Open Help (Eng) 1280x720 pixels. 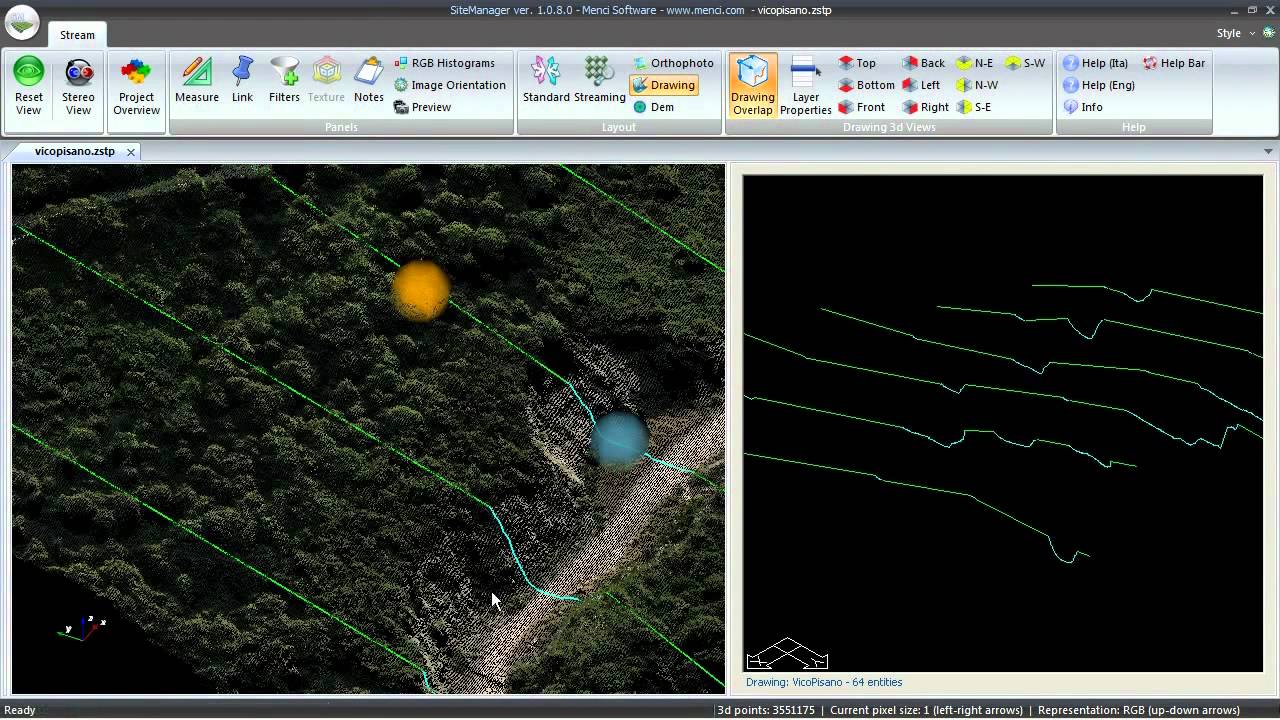(x=1098, y=85)
